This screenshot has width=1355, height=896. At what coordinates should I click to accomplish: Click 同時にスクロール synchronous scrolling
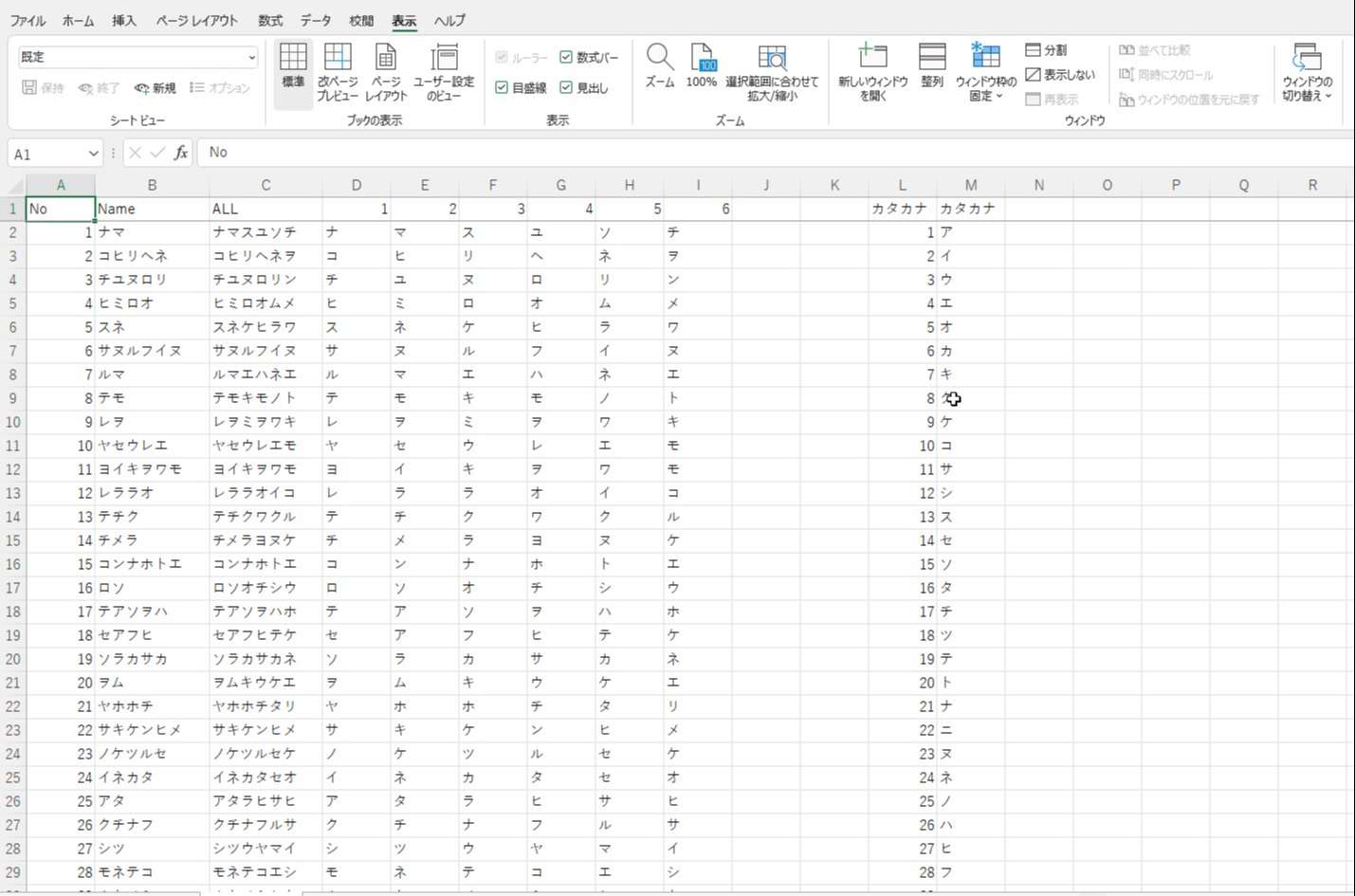point(1165,75)
